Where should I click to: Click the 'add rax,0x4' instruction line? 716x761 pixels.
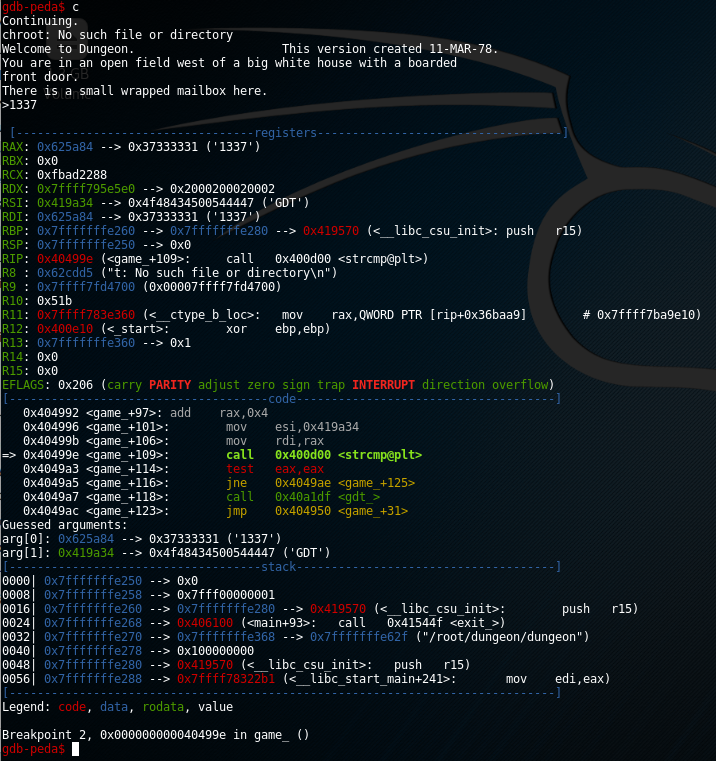[219, 413]
